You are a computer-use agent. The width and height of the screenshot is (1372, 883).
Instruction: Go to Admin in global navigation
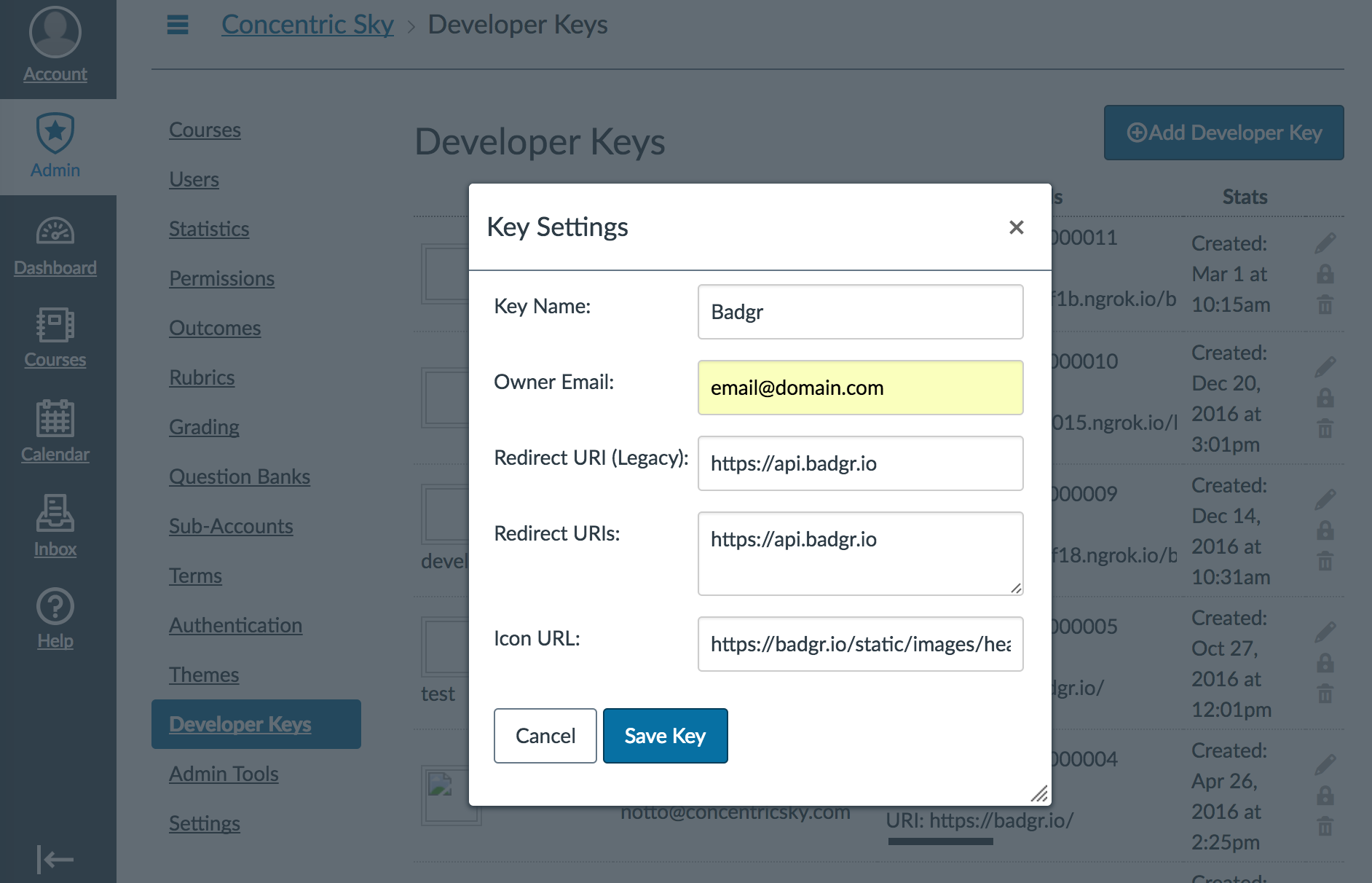(x=55, y=146)
